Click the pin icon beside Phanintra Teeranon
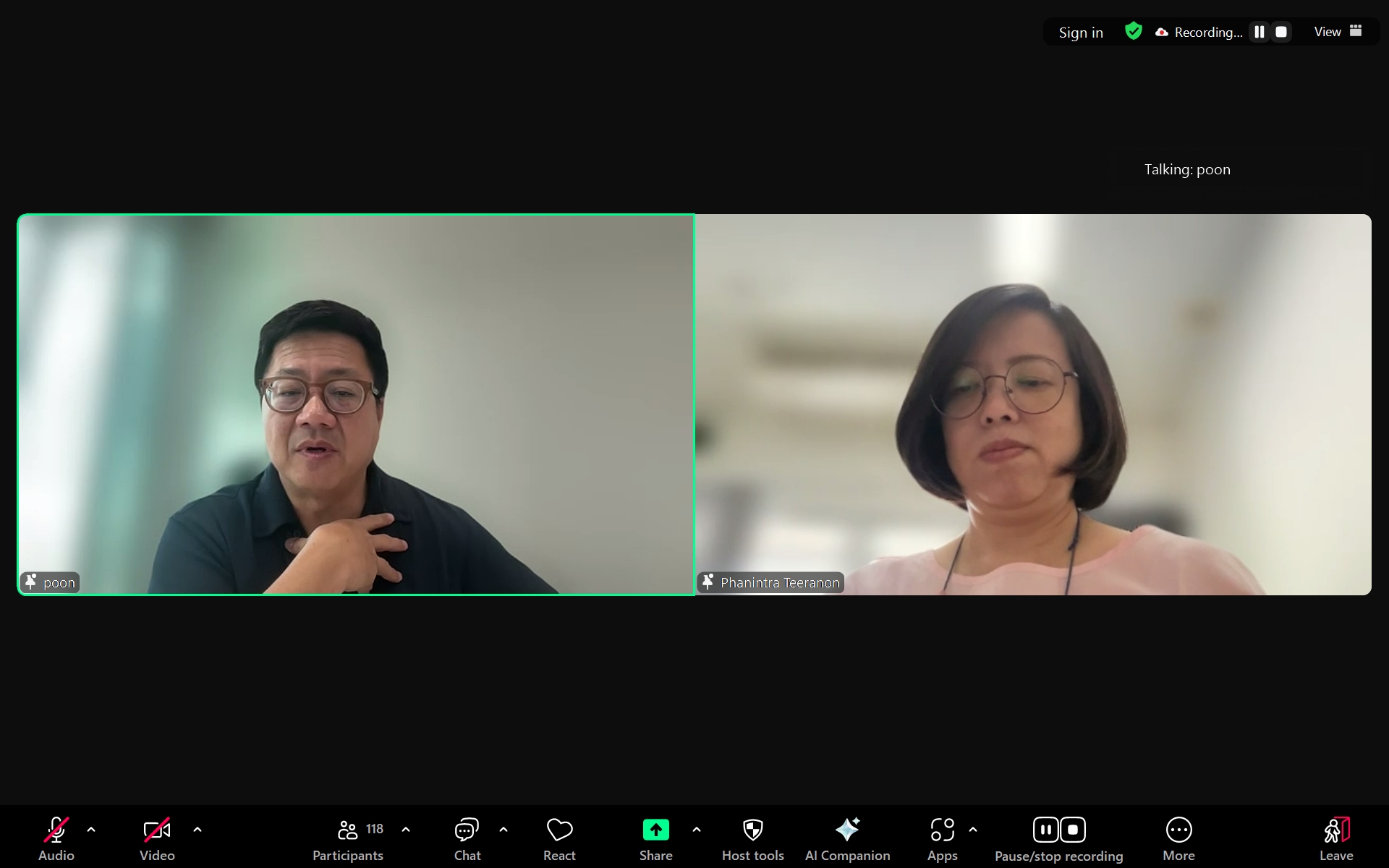Screen dimensions: 1389x868 (x=708, y=582)
